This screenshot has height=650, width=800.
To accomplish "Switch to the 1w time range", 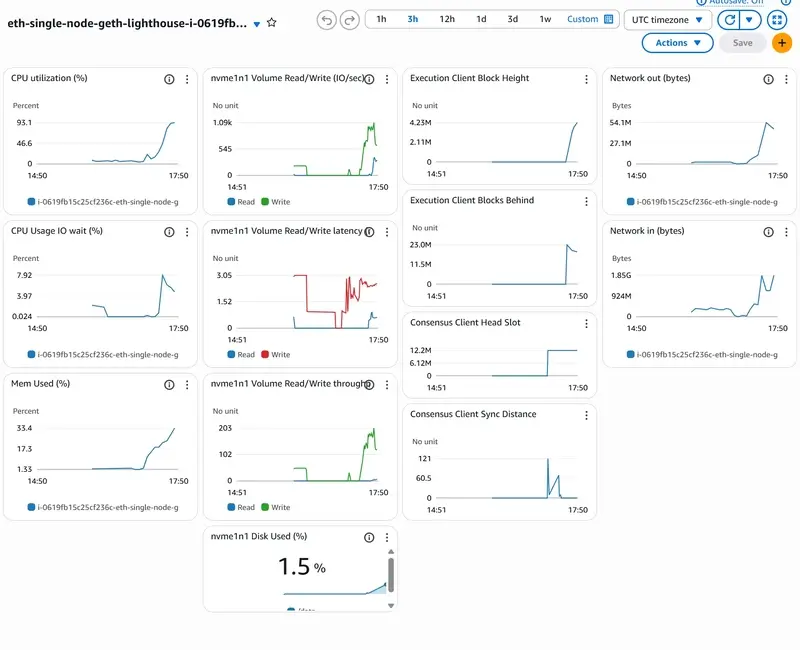I will [545, 19].
